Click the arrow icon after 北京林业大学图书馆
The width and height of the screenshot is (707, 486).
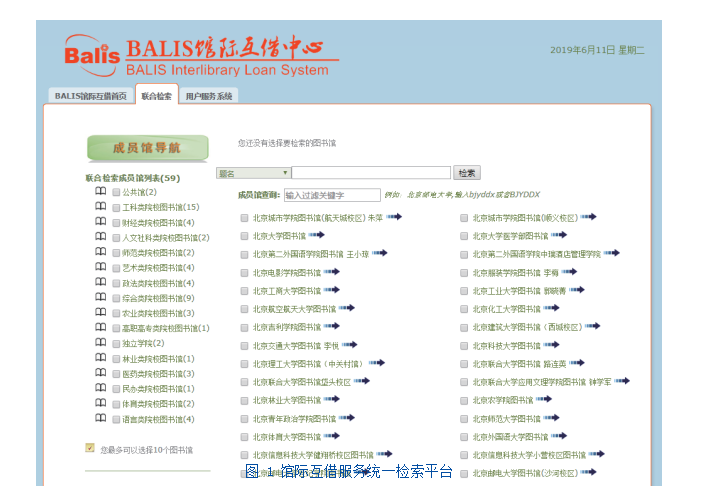[332, 399]
